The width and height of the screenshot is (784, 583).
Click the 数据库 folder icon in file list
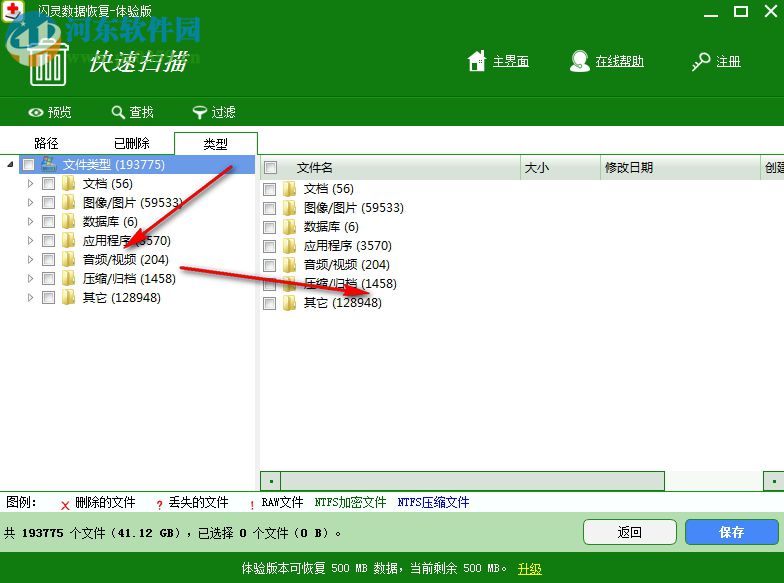(290, 226)
